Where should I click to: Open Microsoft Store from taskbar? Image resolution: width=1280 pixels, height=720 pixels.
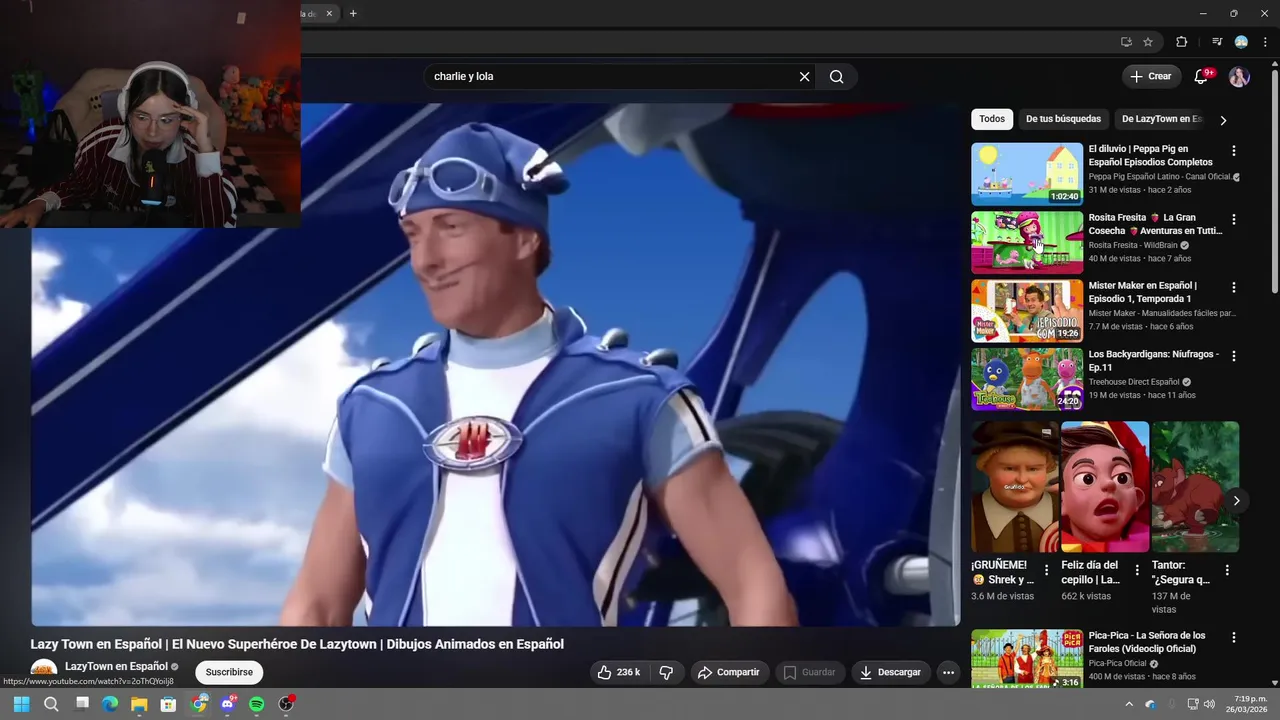click(168, 704)
